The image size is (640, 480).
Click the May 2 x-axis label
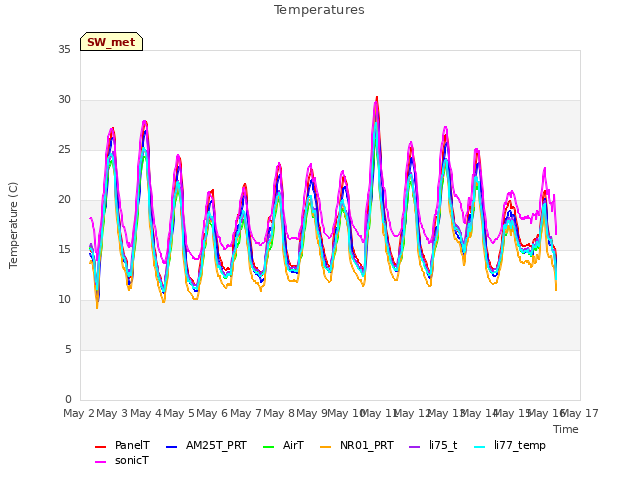pyautogui.click(x=79, y=413)
